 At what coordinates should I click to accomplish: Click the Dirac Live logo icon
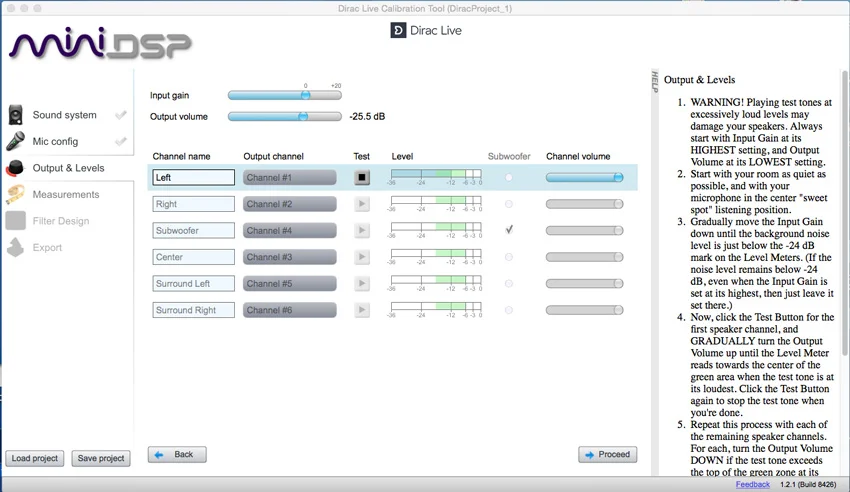click(x=398, y=30)
